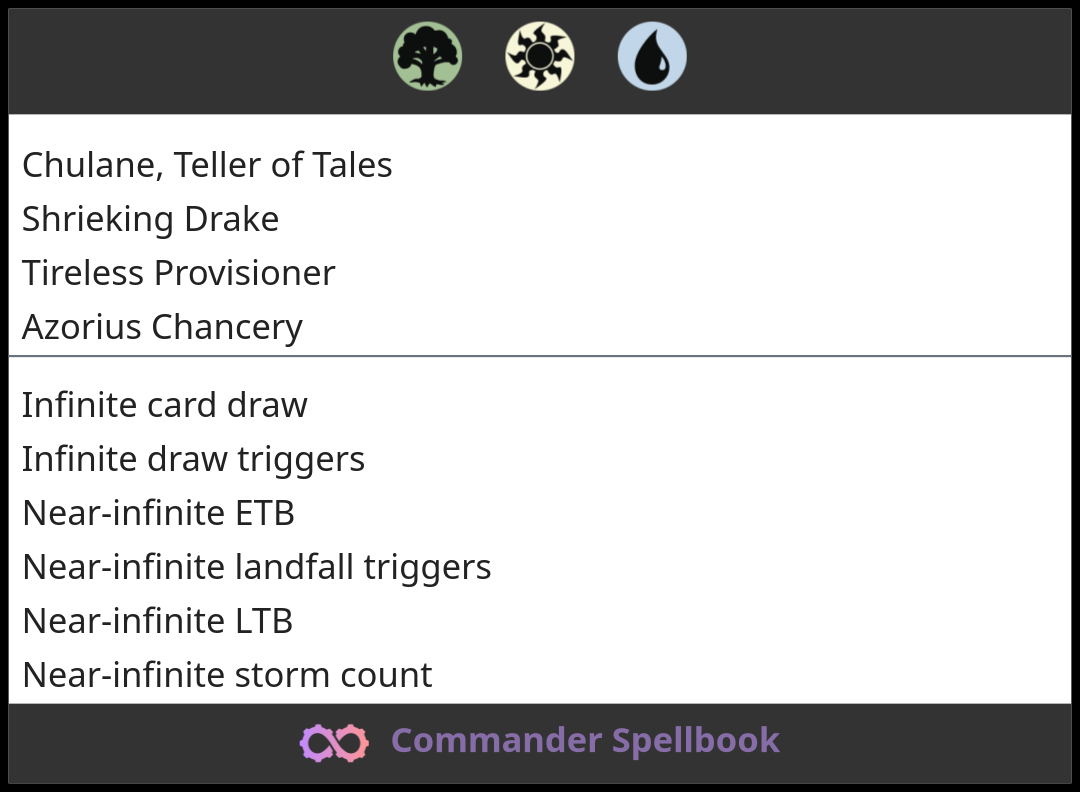Viewport: 1080px width, 792px height.
Task: Open the Commander Spellbook text link
Action: click(x=585, y=741)
